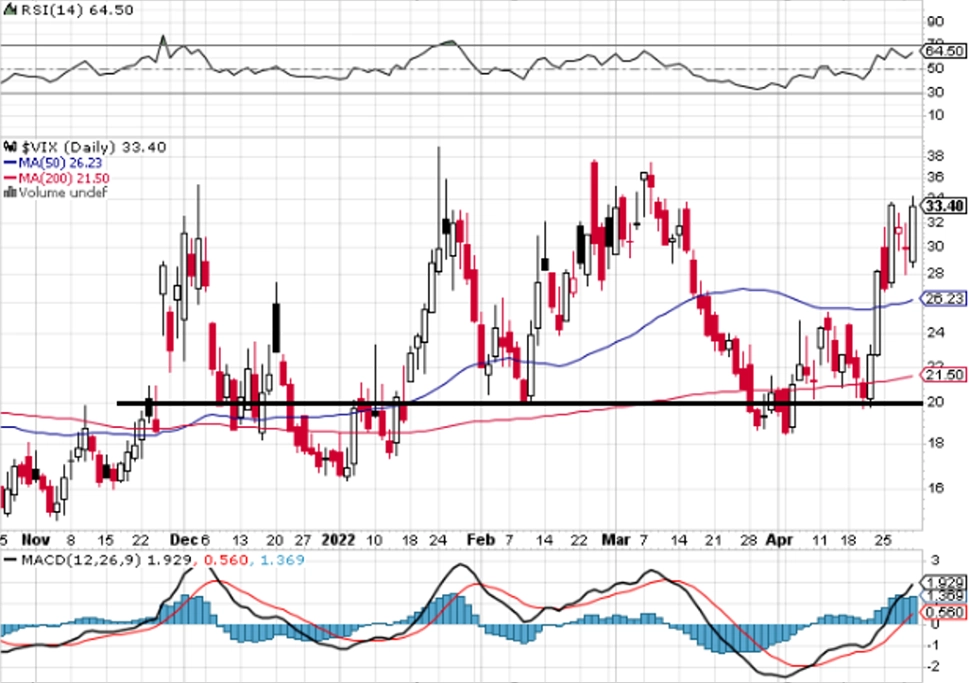This screenshot has height=683, width=970.
Task: Click the Volume undef bar icon
Action: tap(10, 192)
